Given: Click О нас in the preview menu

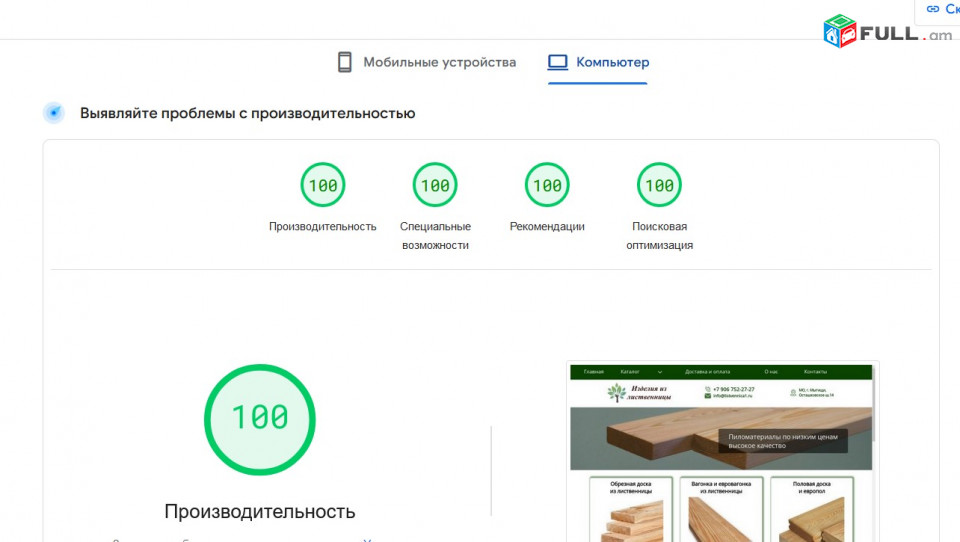Looking at the screenshot, I should point(771,372).
